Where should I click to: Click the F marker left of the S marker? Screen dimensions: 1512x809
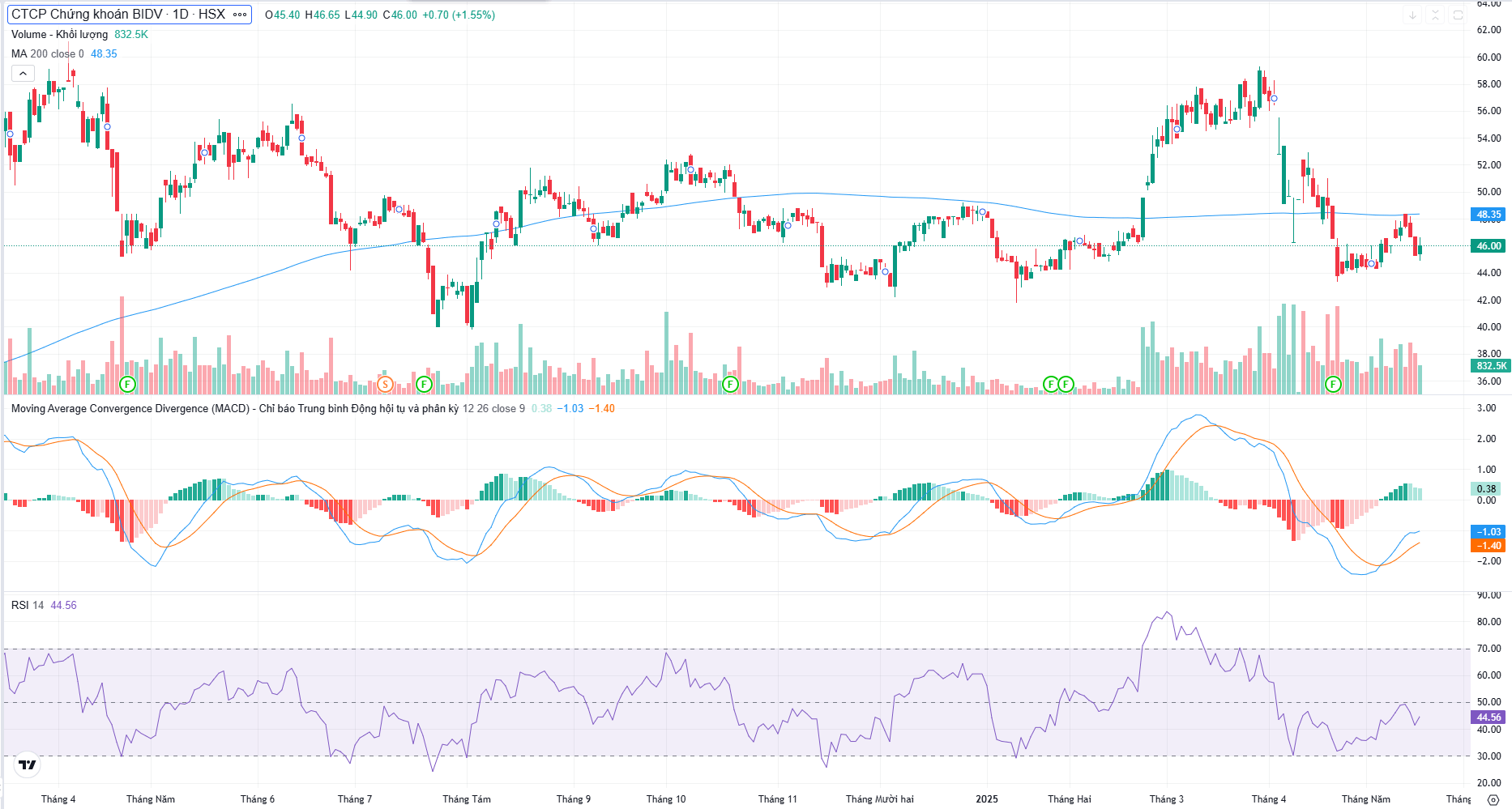(127, 384)
